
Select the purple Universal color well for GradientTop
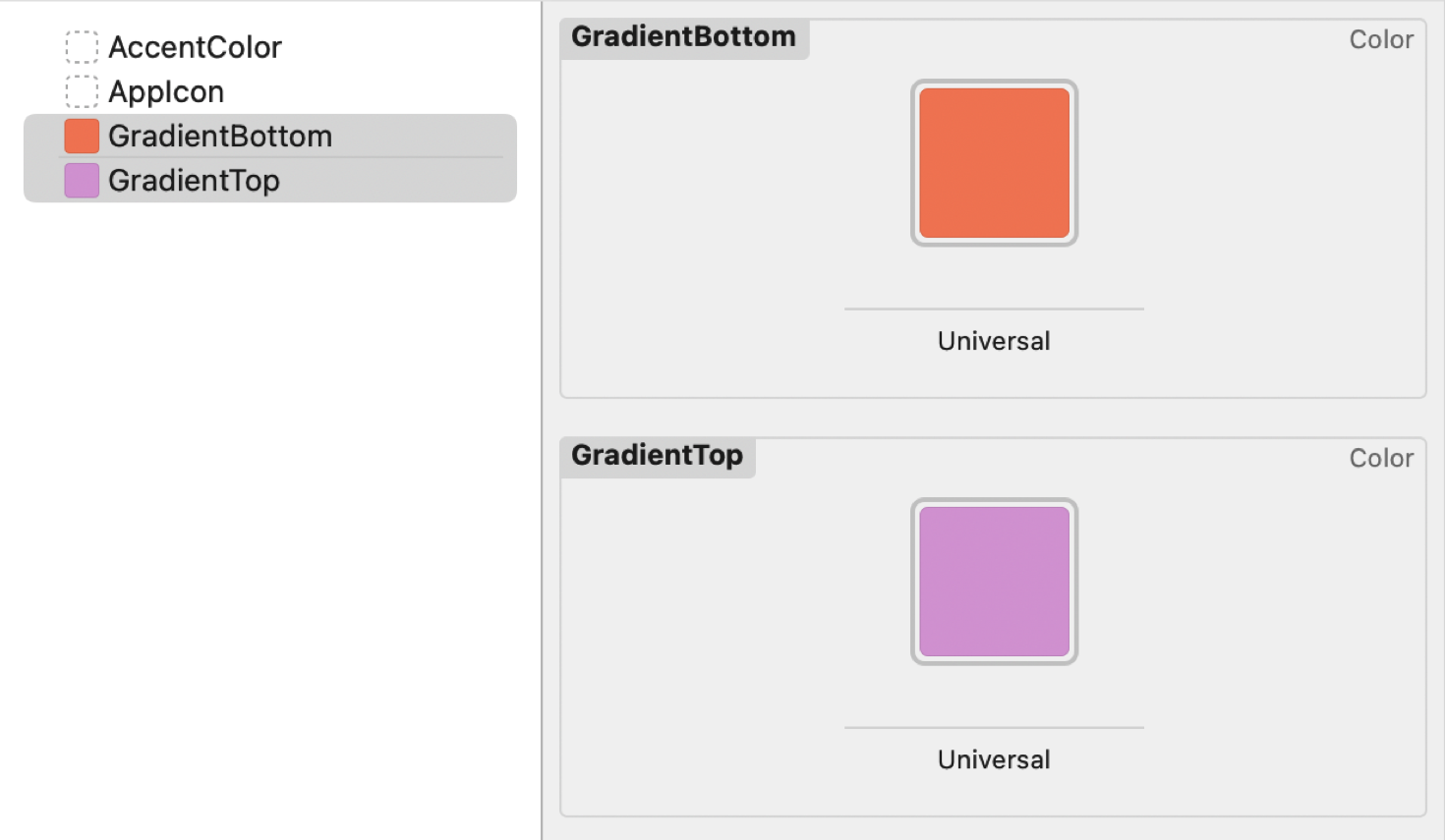point(993,582)
